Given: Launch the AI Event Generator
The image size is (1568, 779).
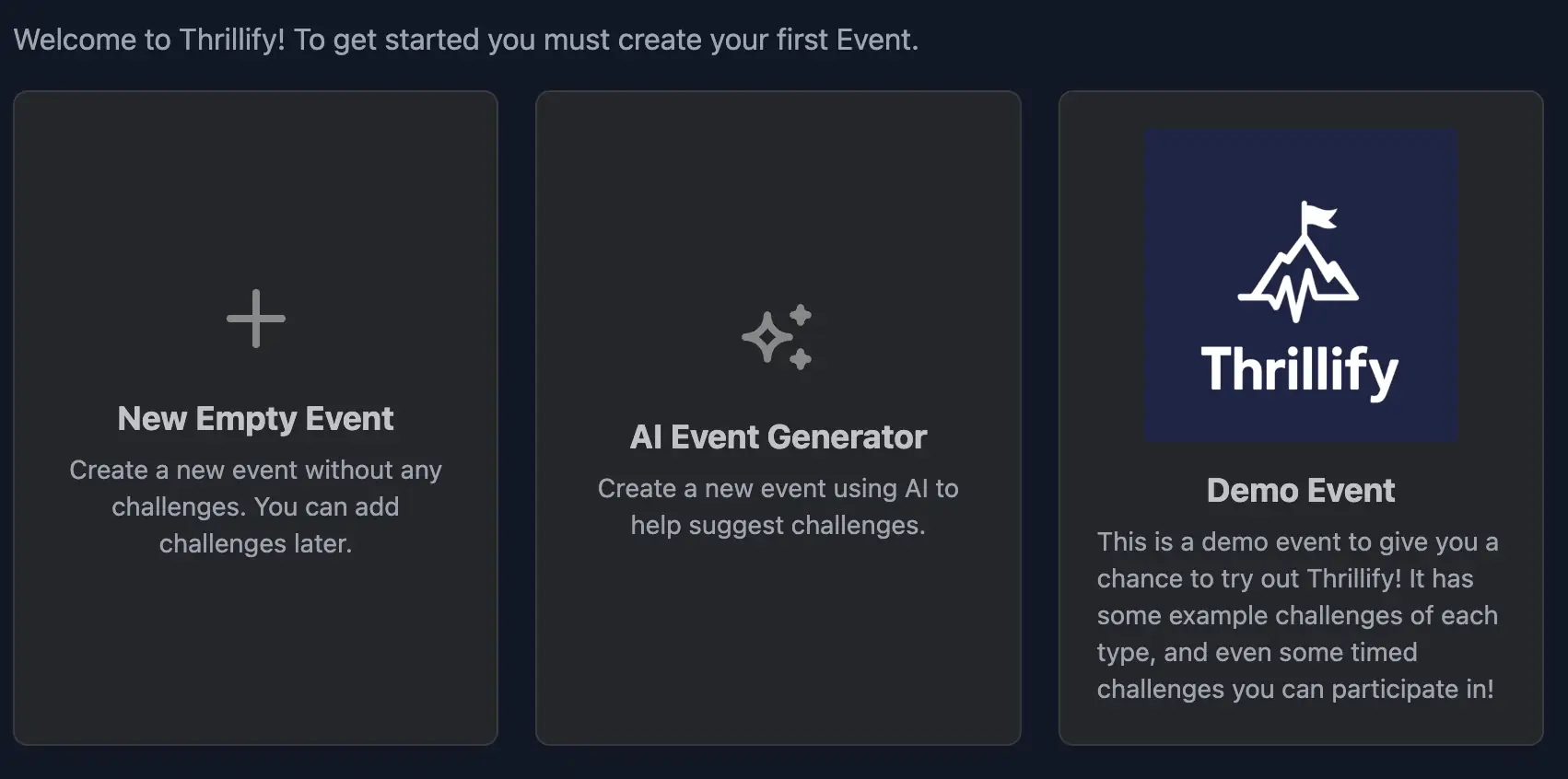Looking at the screenshot, I should [778, 414].
